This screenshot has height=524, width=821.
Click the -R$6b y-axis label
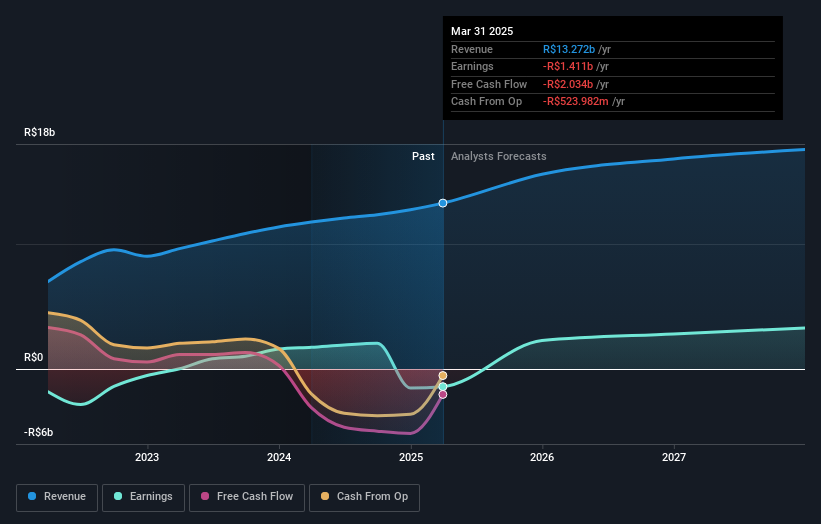tap(38, 432)
